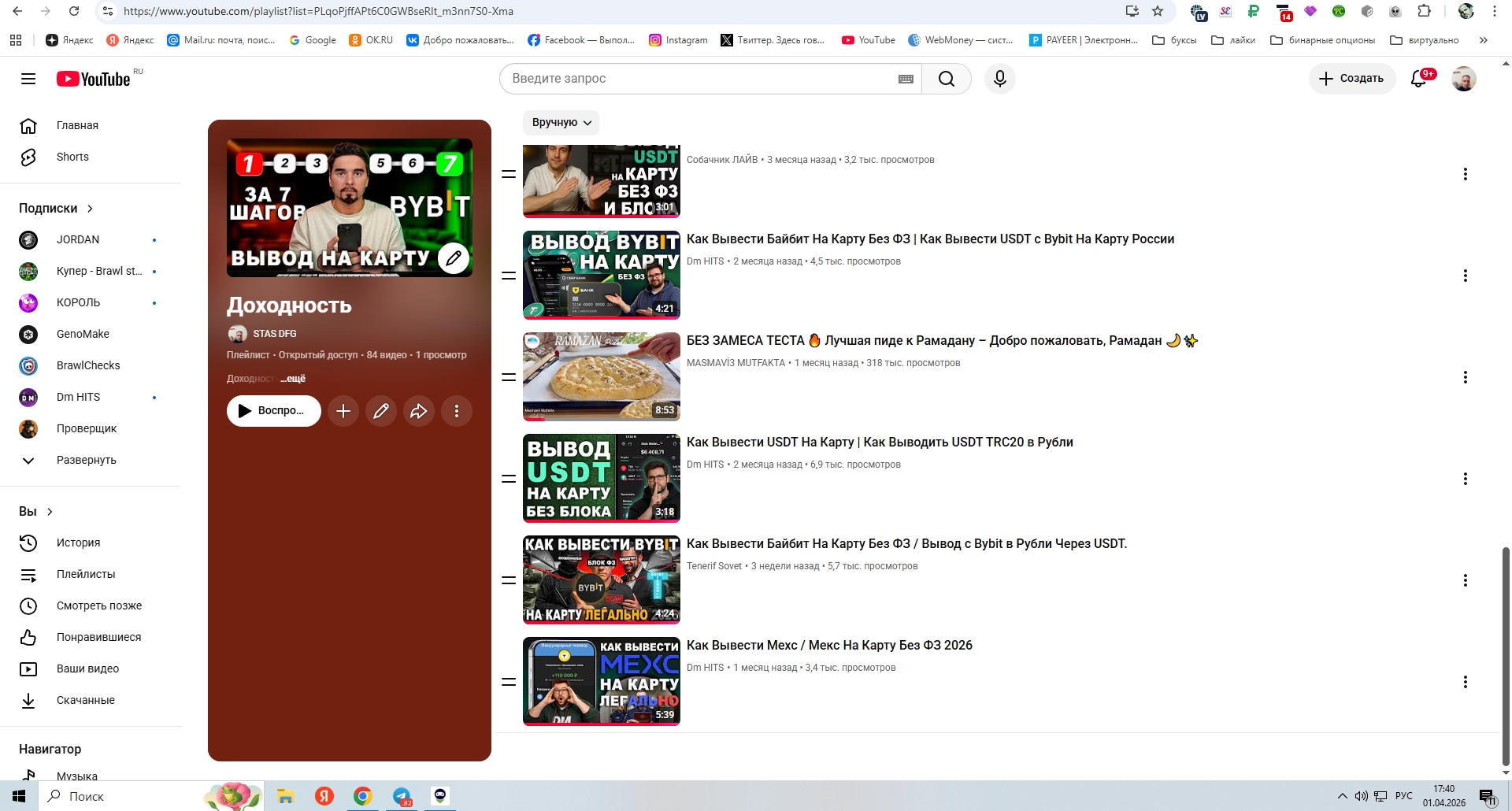Open options for the Tenerif Sovet video
Screen dimensions: 1512x811
1466,580
